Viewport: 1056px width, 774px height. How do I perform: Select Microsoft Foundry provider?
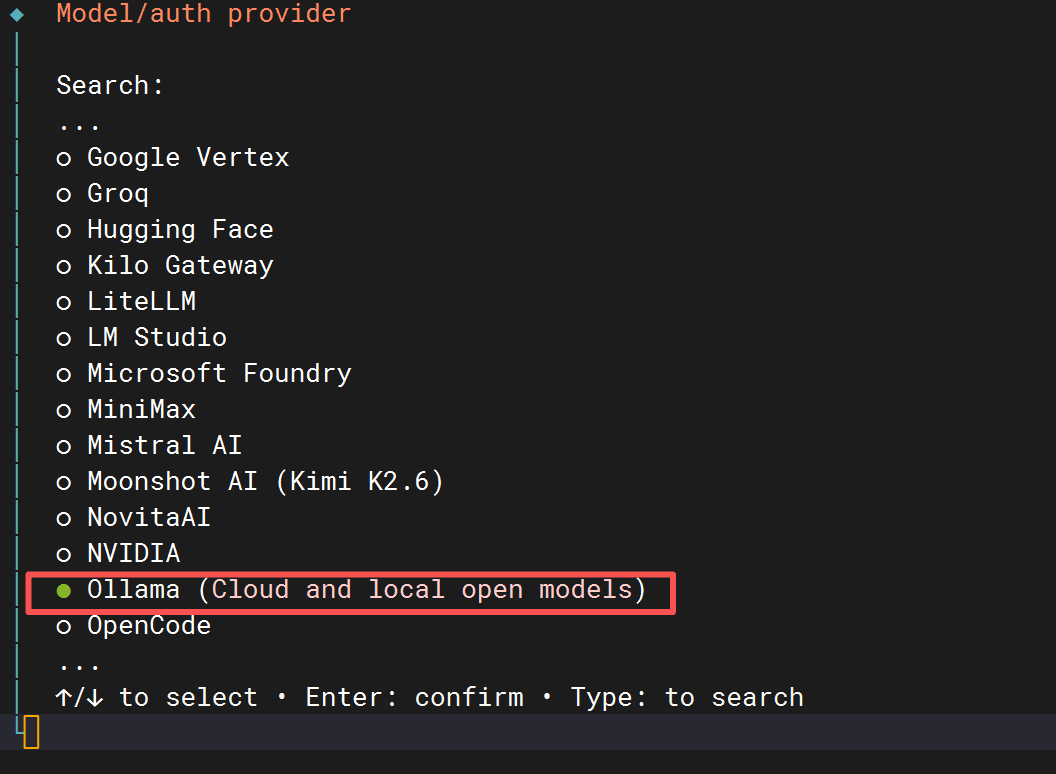tap(204, 374)
